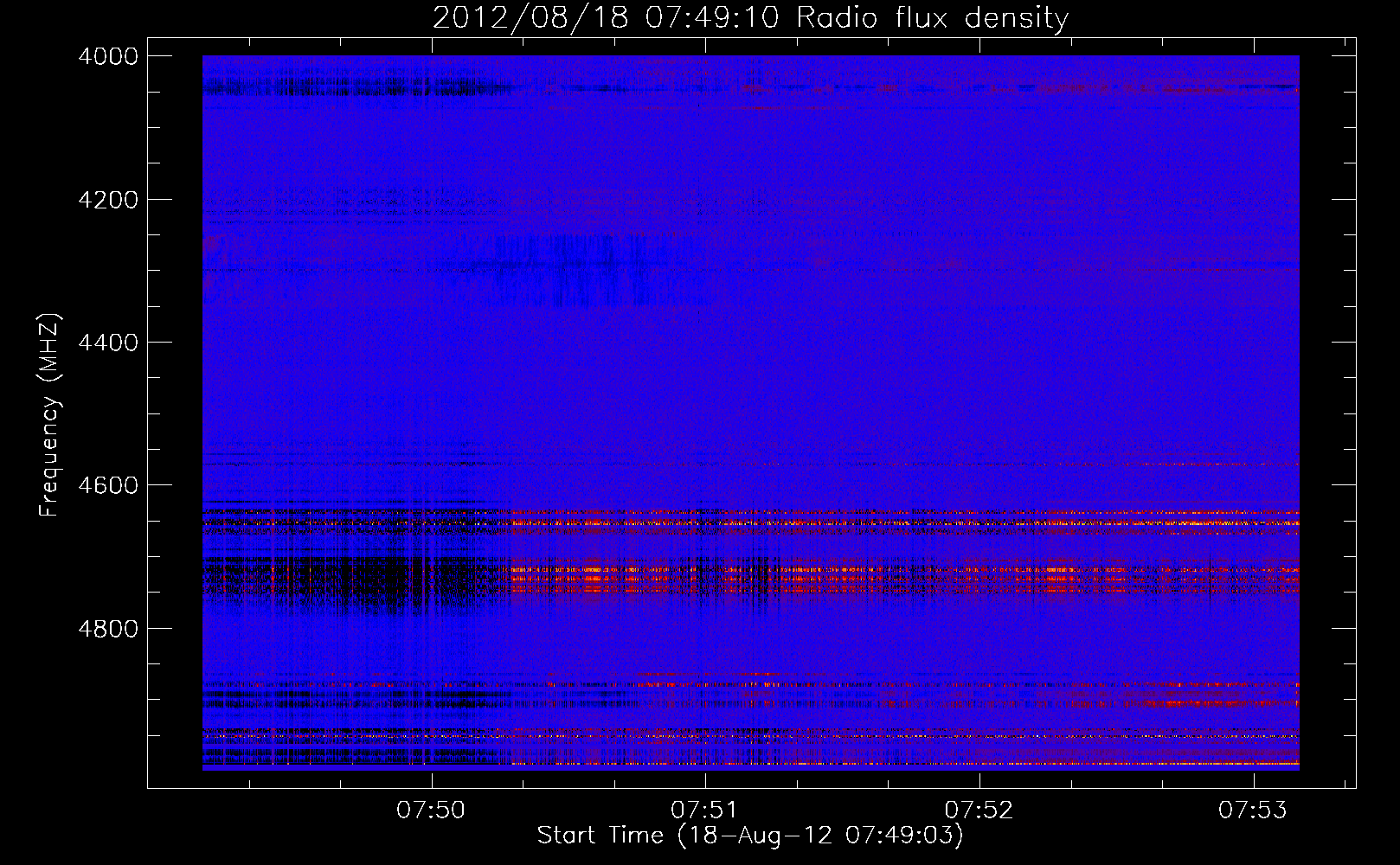Click the 'Start Time (18-Aug-12 07:49:03)' label
Screen dimensions: 1400x865
coord(750,836)
